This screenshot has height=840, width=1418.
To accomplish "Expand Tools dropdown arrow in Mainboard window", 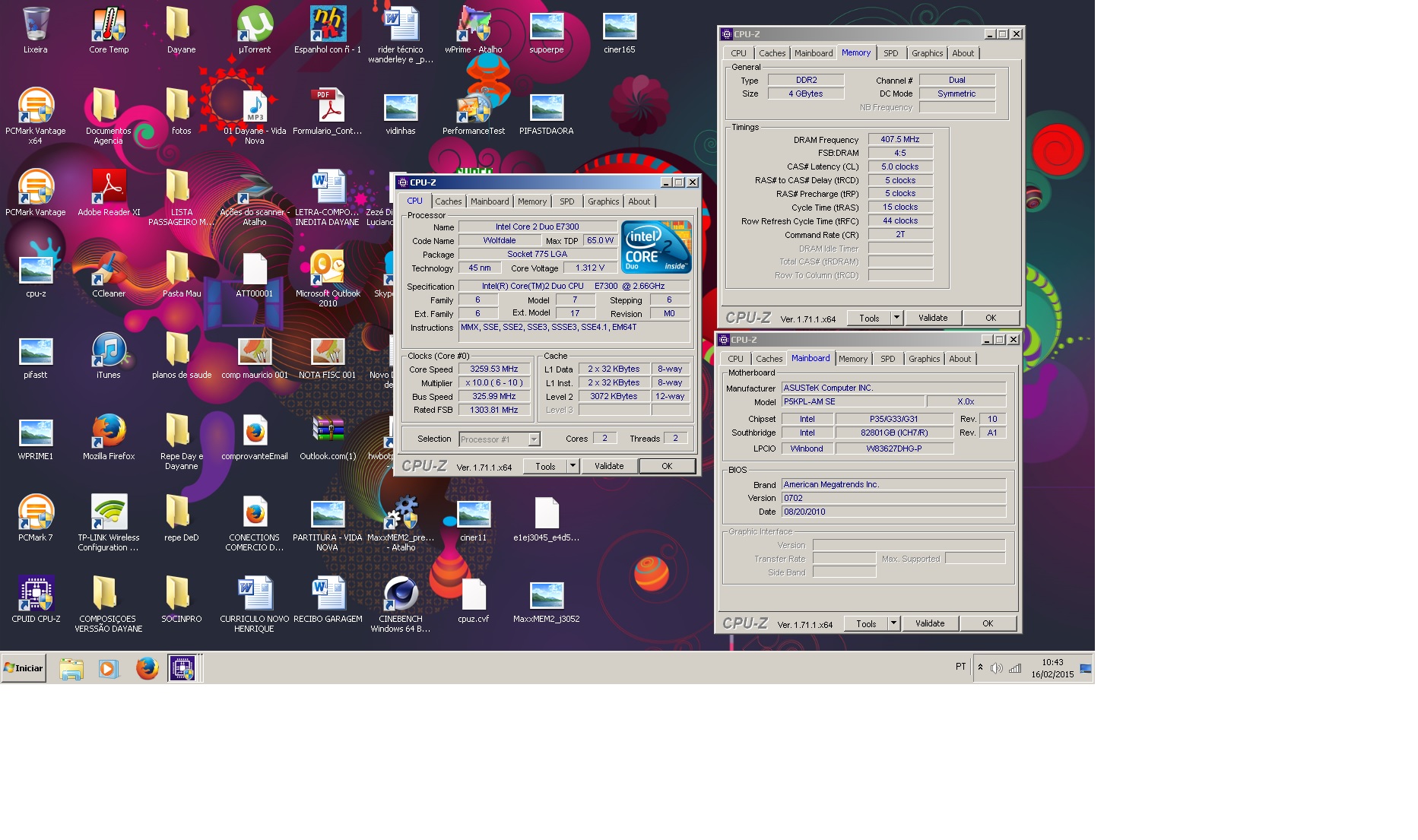I will pyautogui.click(x=894, y=623).
